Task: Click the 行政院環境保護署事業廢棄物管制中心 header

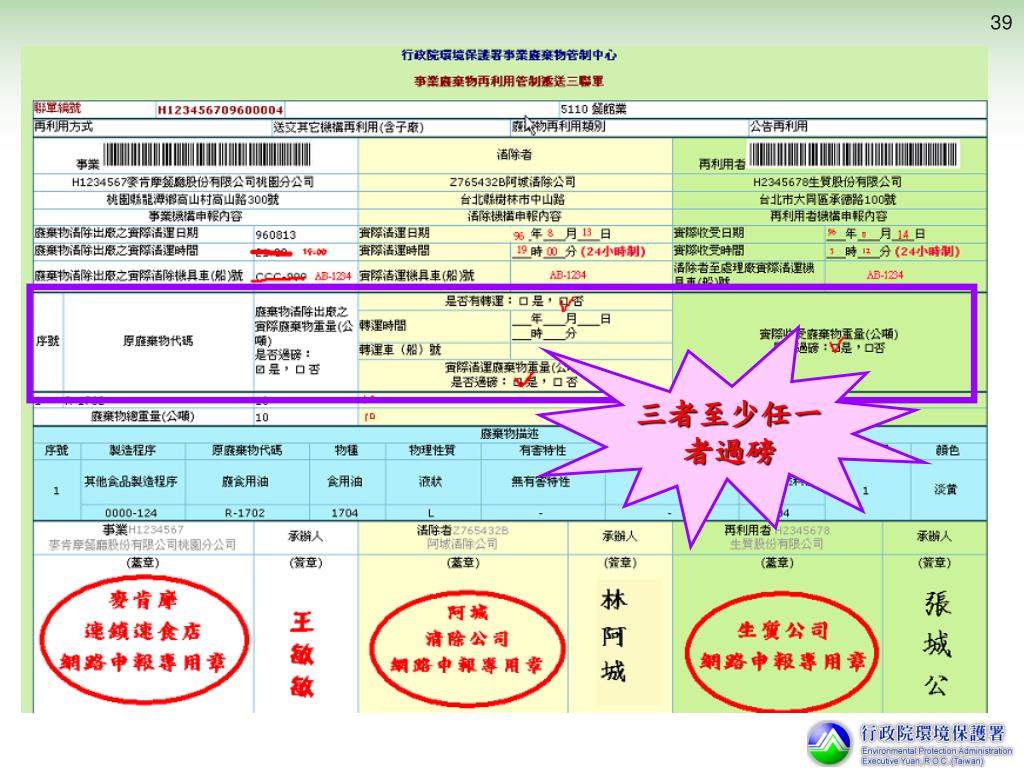Action: 509,56
